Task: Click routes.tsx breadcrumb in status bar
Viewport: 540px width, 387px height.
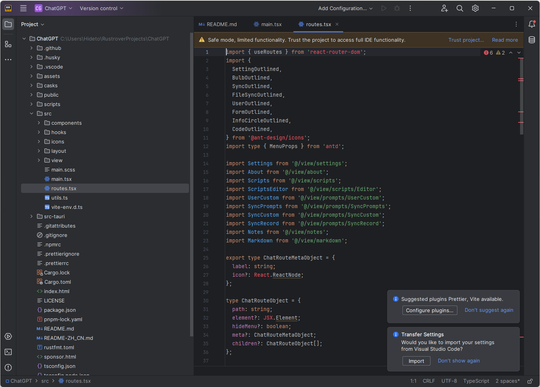Action: tap(75, 381)
